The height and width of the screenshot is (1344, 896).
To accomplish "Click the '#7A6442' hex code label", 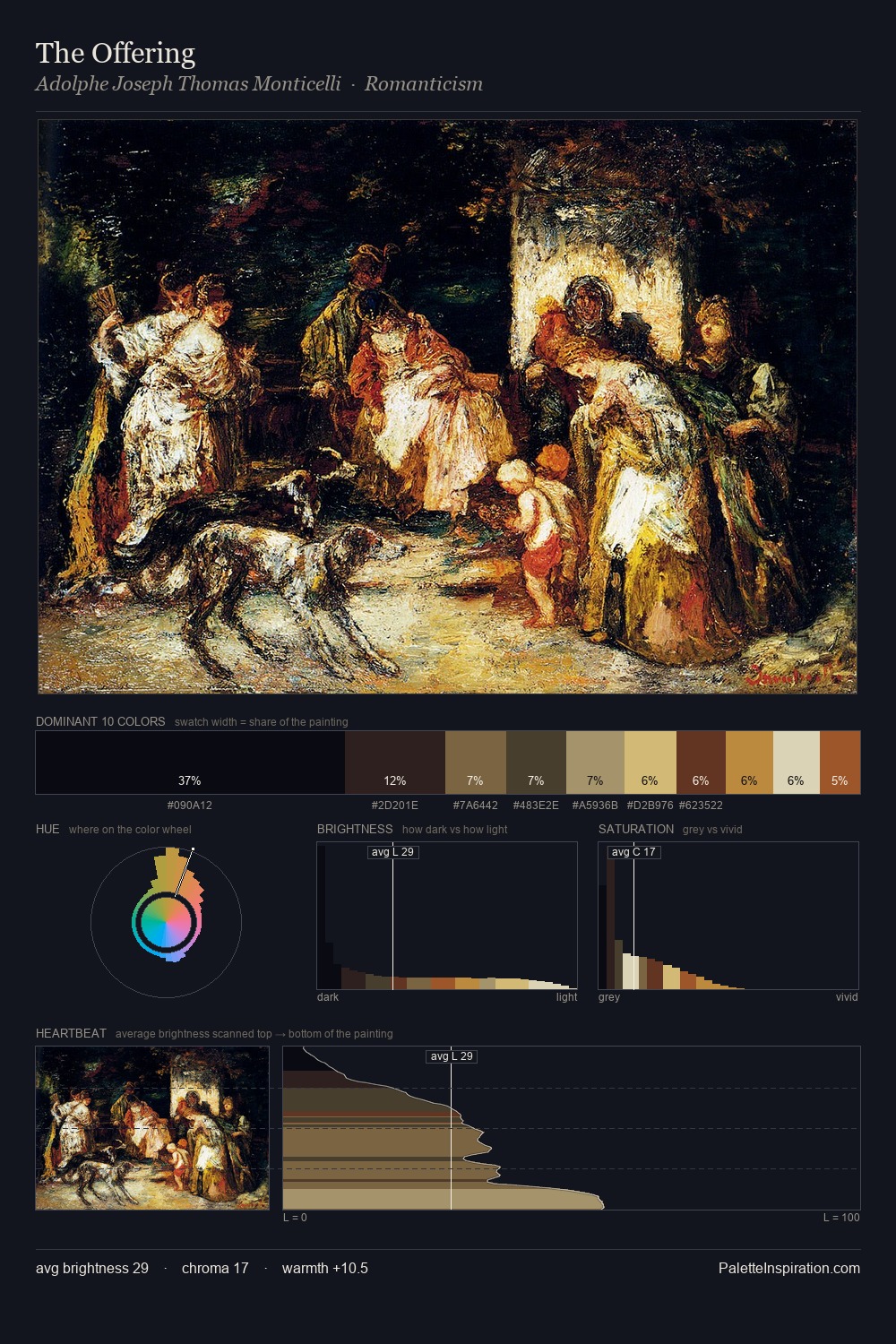I will coord(476,805).
